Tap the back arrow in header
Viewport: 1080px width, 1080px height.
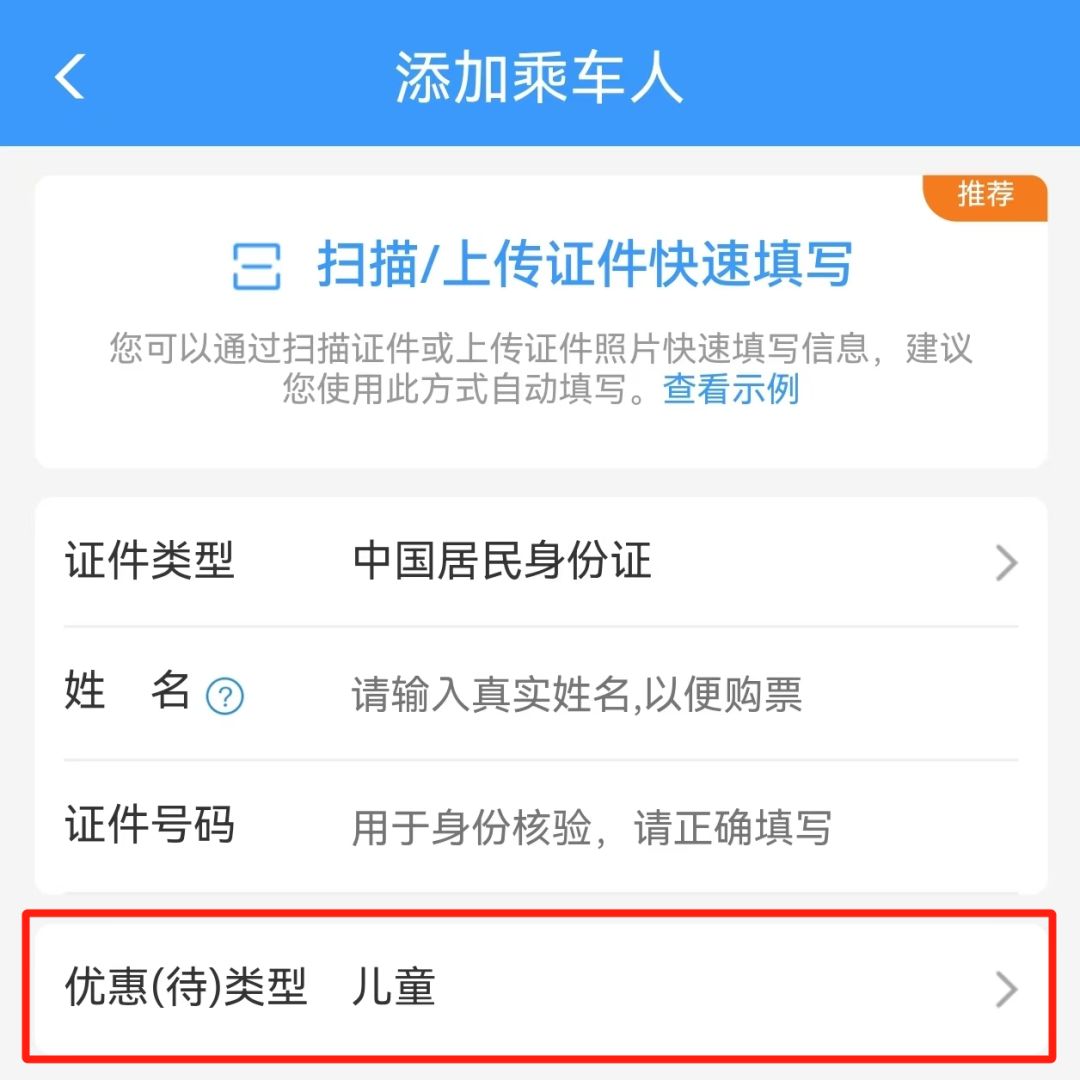(70, 76)
